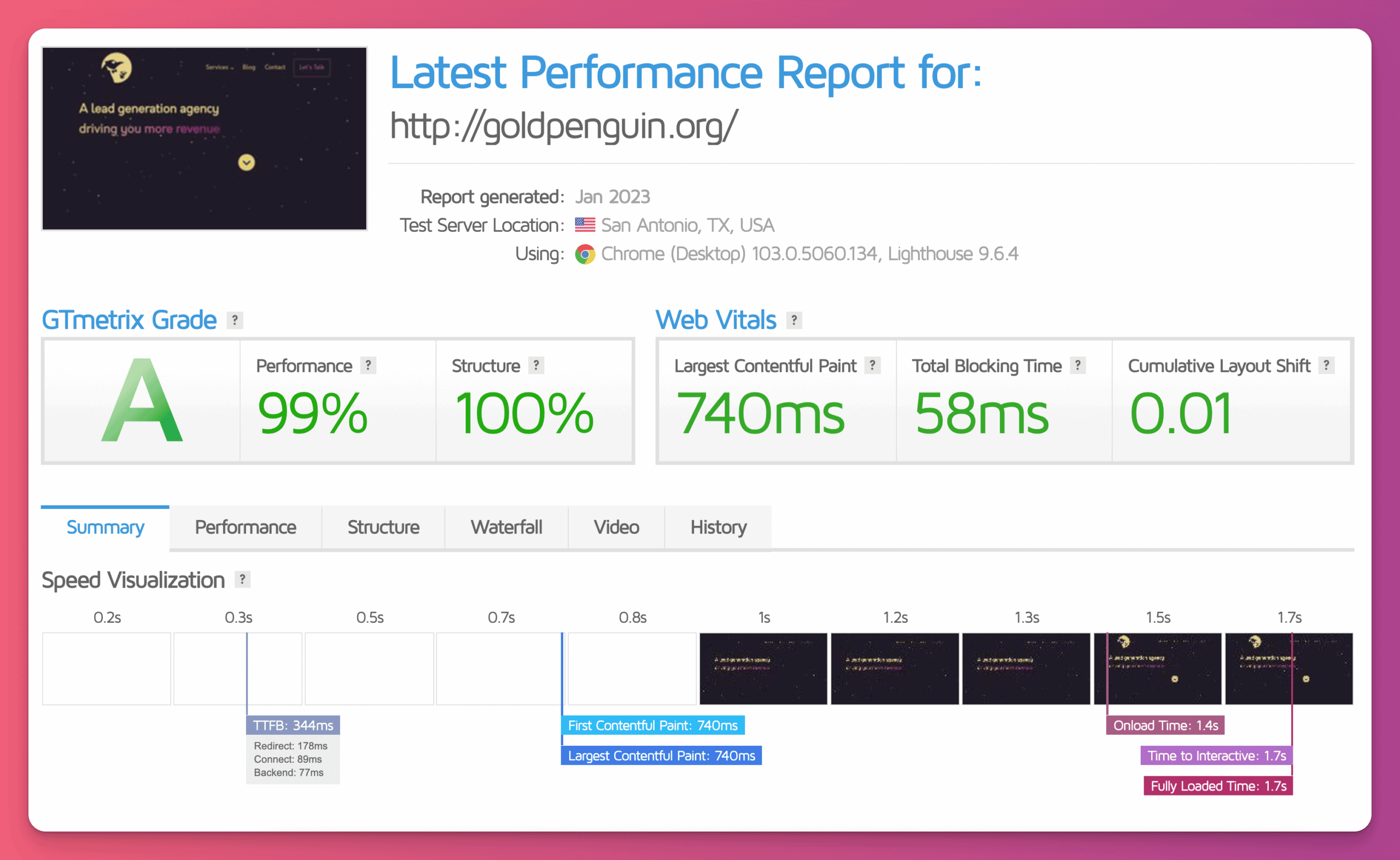Click the blank 0.8s filmstrip frame
Viewport: 1400px width, 860px height.
632,668
